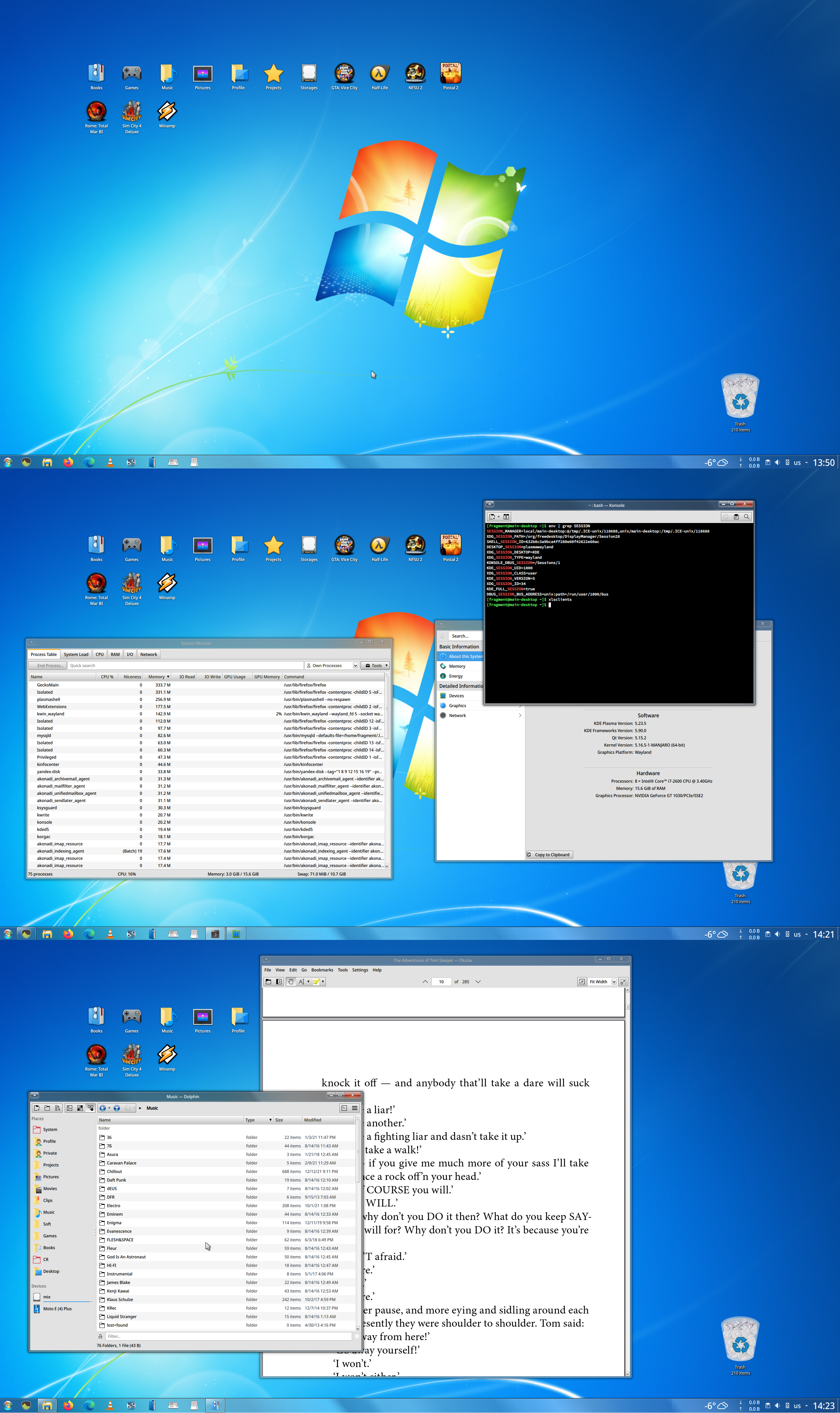The height and width of the screenshot is (1413, 840).
Task: Open Energy in Info Center sidebar
Action: coord(460,676)
